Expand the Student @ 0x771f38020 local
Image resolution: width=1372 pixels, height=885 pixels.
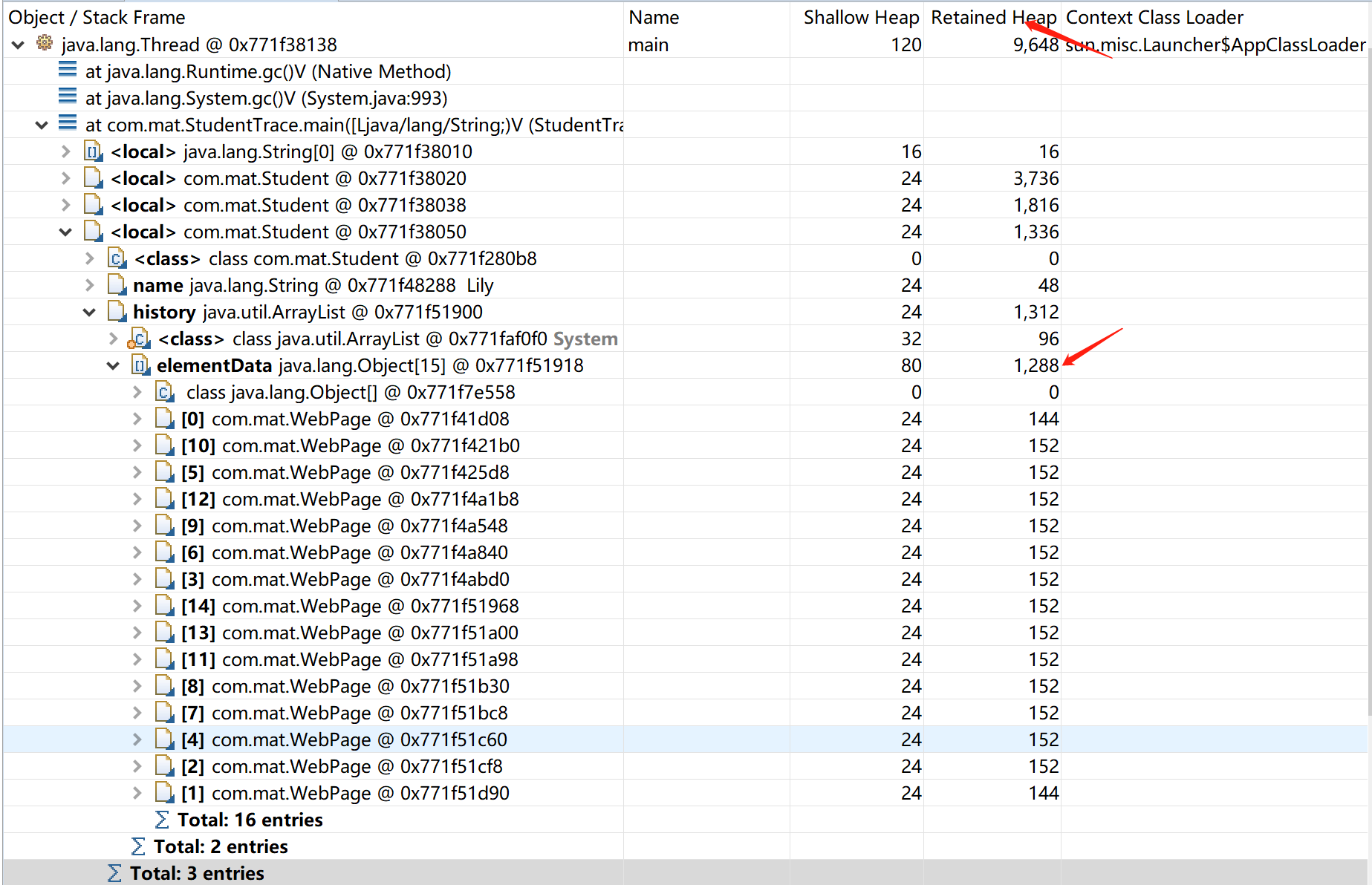(66, 178)
